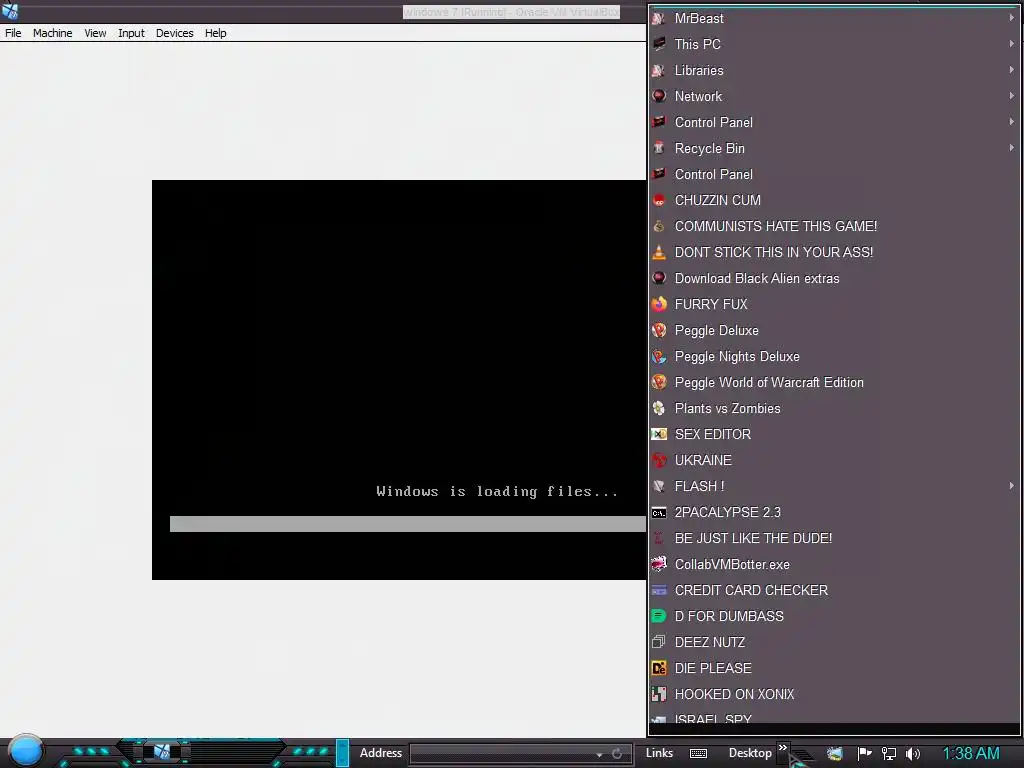Click the Peggle Nights Deluxe icon
The height and width of the screenshot is (768, 1024).
(x=659, y=357)
